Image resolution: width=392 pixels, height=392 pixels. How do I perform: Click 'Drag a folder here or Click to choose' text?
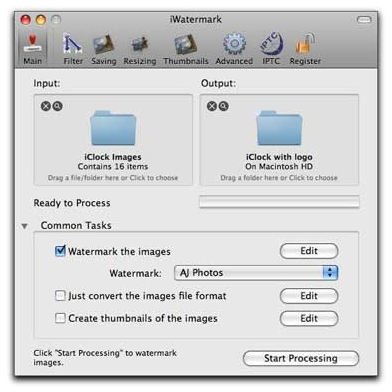click(x=279, y=178)
